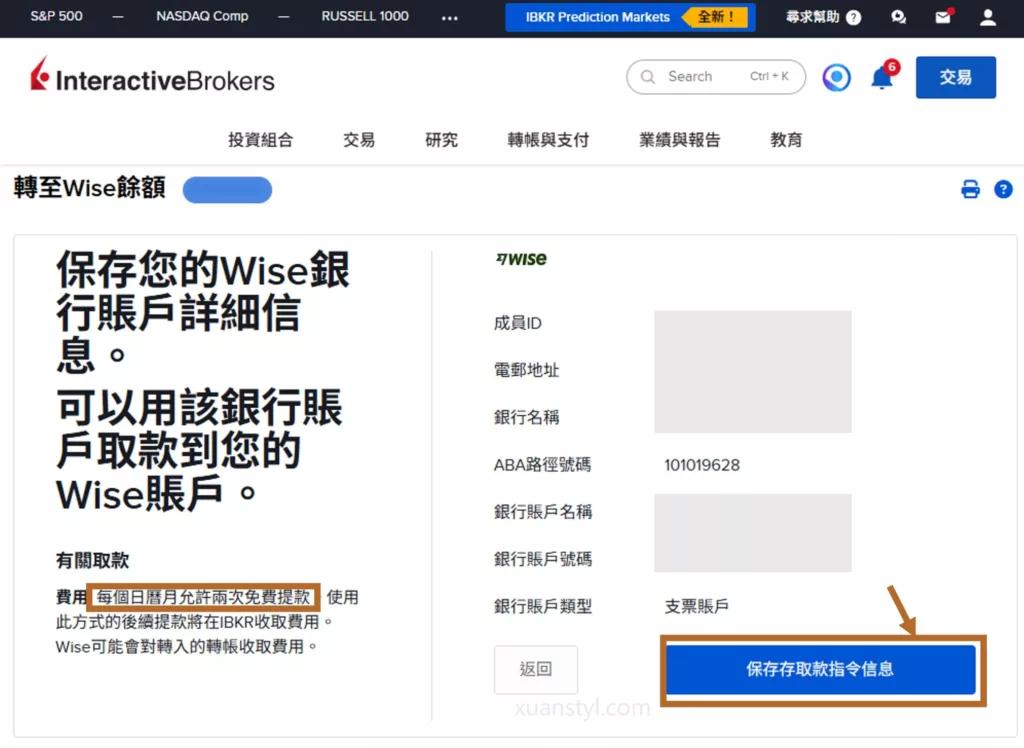Image resolution: width=1024 pixels, height=748 pixels.
Task: Open the 研究 menu
Action: click(441, 140)
